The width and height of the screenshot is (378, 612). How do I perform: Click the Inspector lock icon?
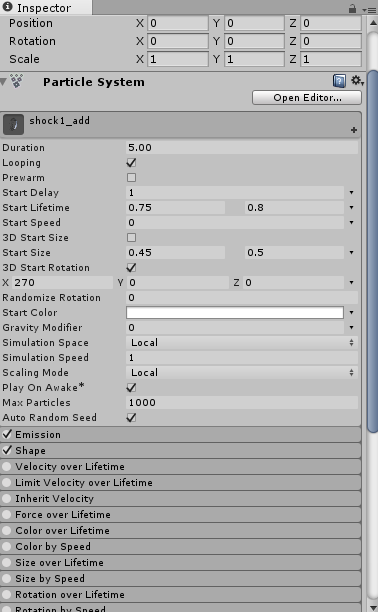(352, 9)
